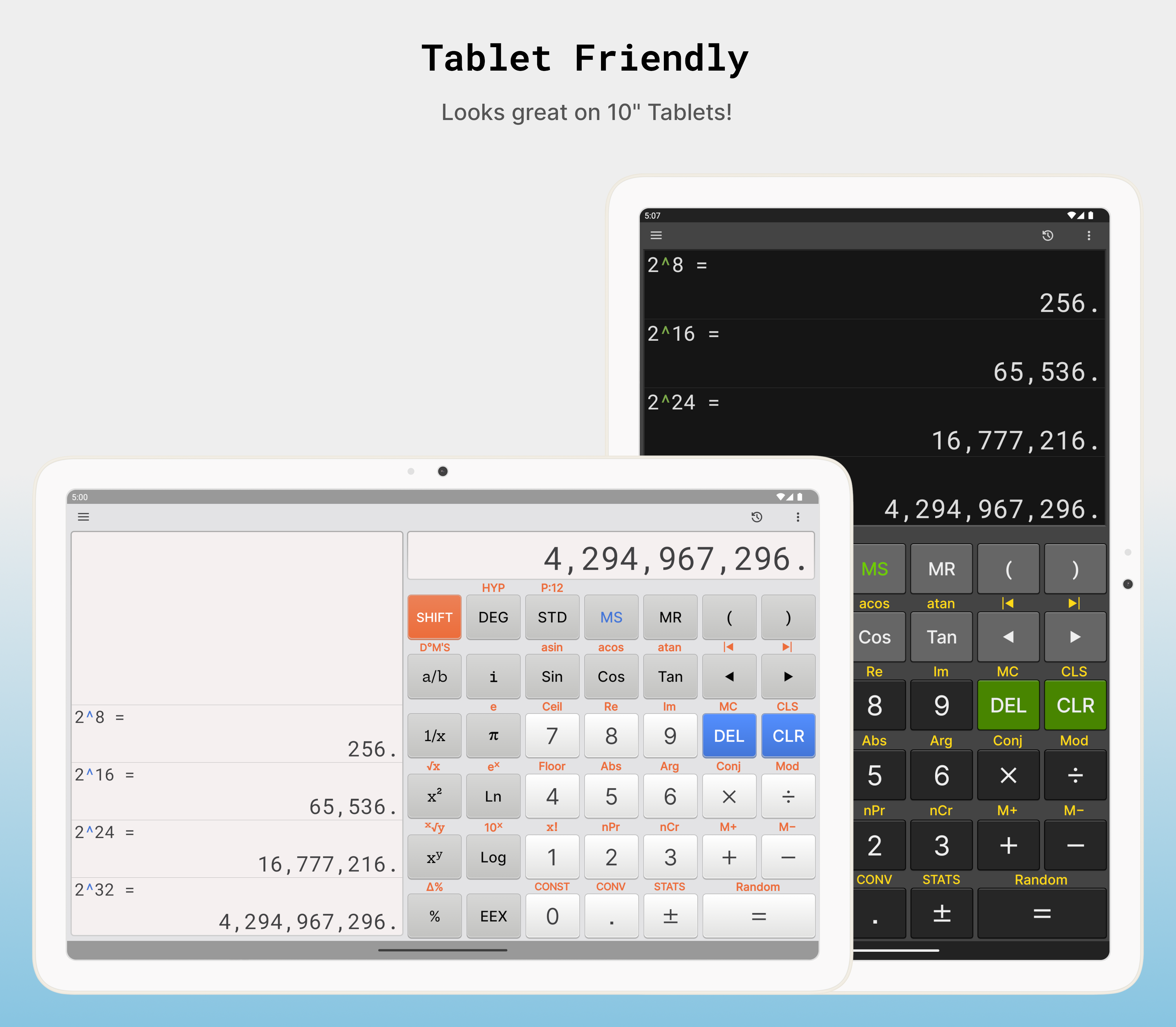Viewport: 1176px width, 1027px height.
Task: Open history icon on the dark portrait tablet
Action: pyautogui.click(x=1048, y=236)
